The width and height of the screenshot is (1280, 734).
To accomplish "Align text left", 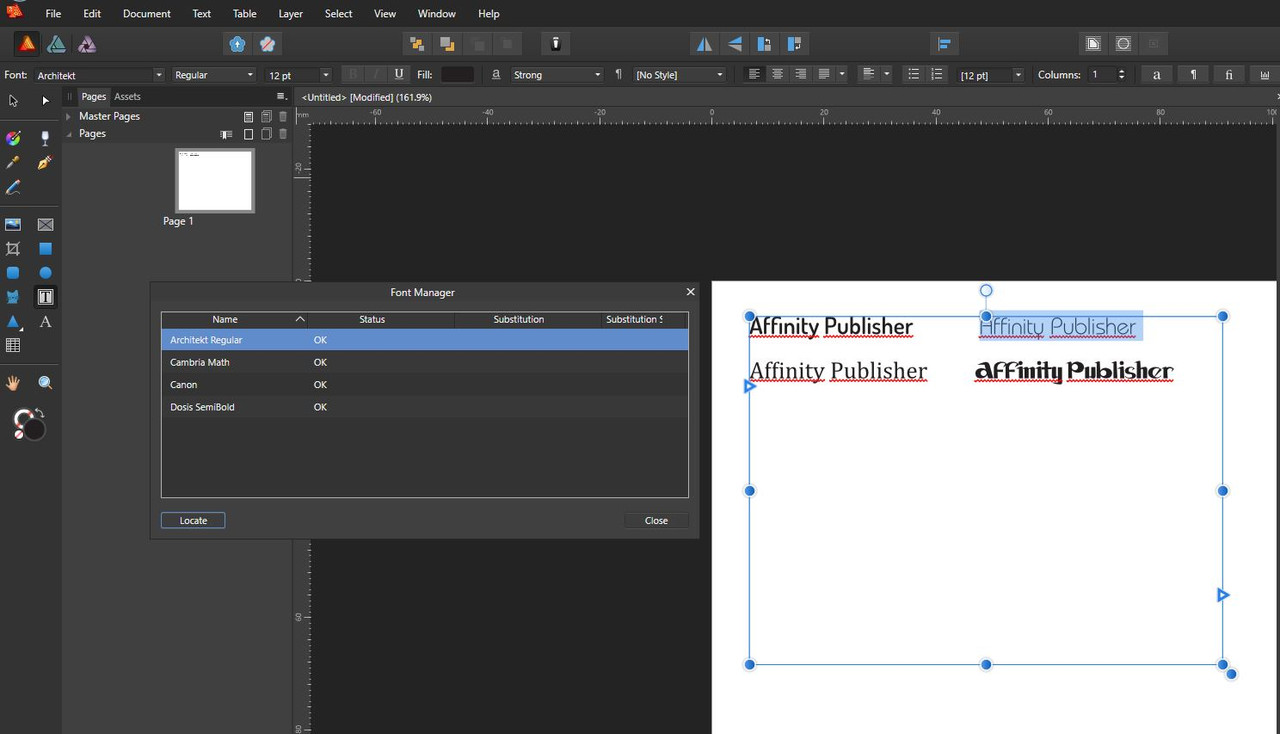I will point(754,74).
